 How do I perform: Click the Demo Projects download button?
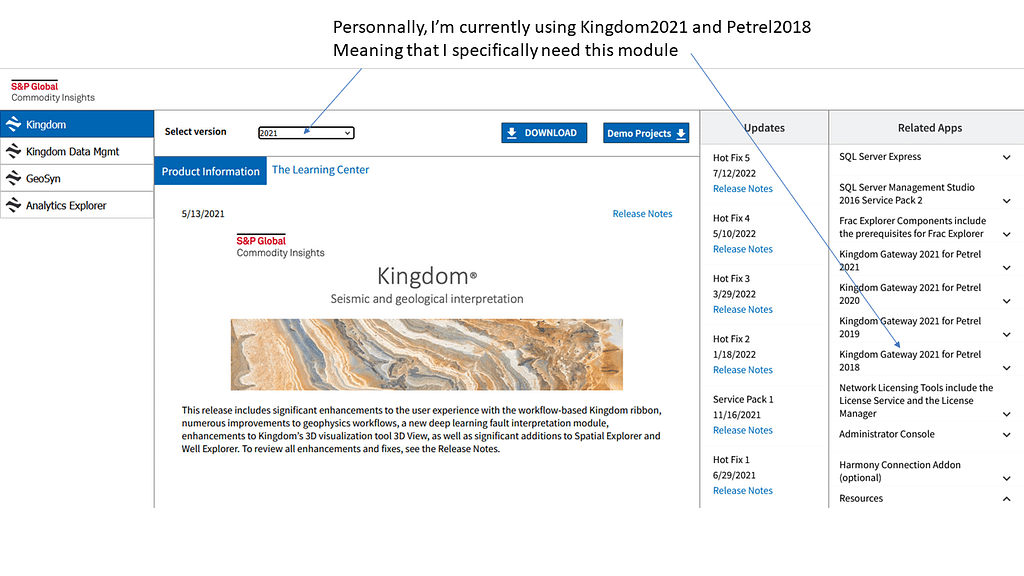646,133
